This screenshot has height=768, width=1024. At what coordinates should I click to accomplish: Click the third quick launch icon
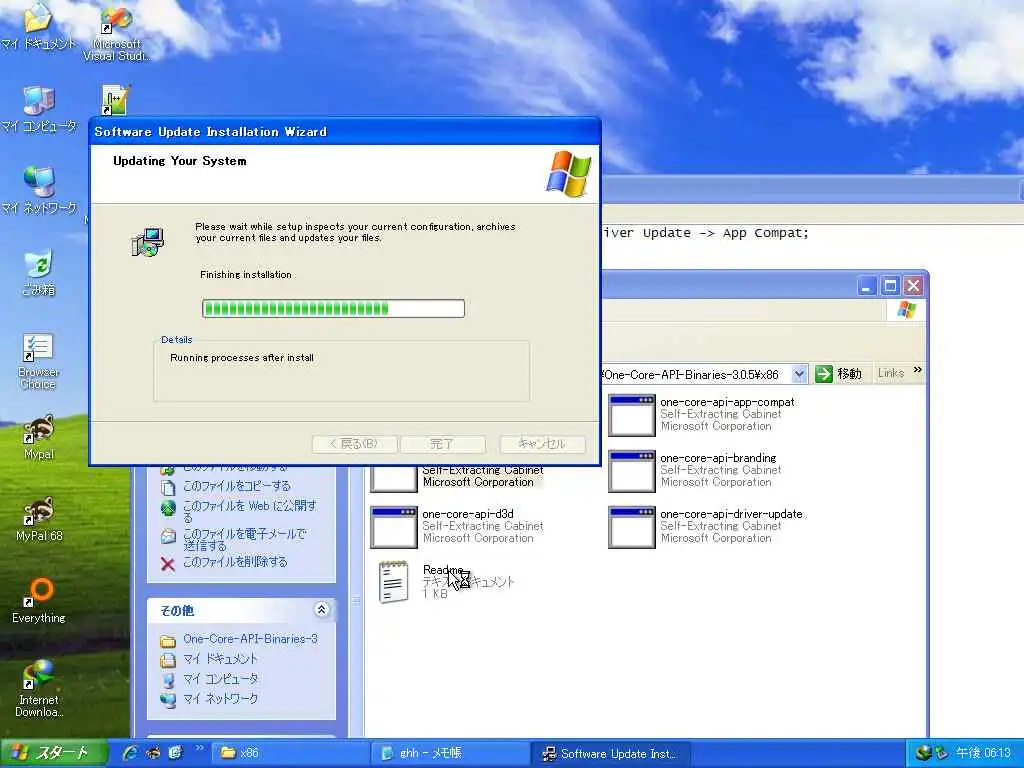pyautogui.click(x=175, y=753)
